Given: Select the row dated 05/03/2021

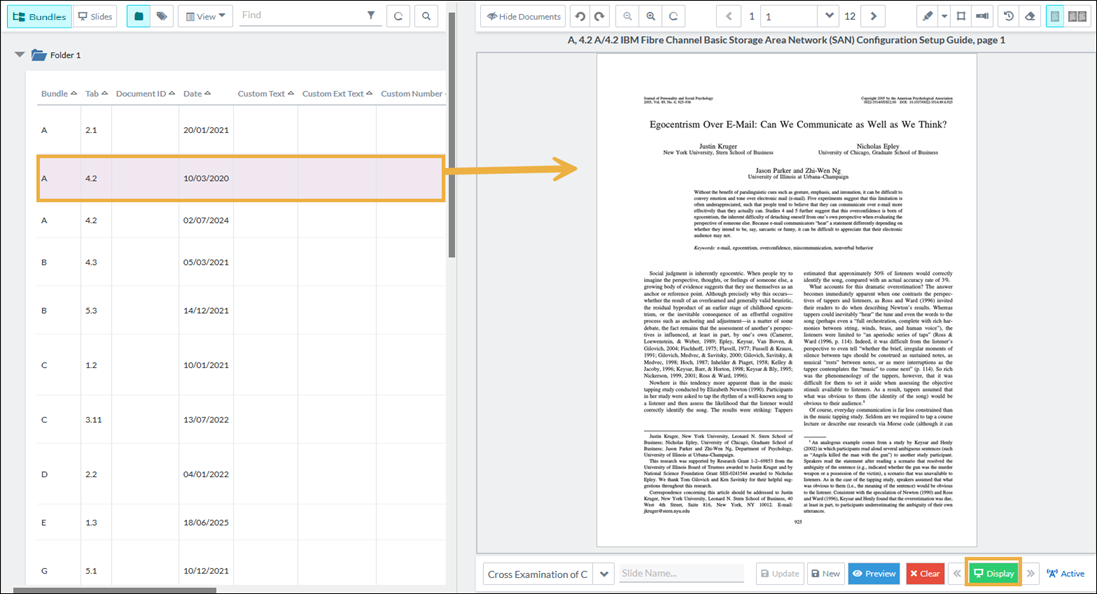Looking at the screenshot, I should (241, 262).
